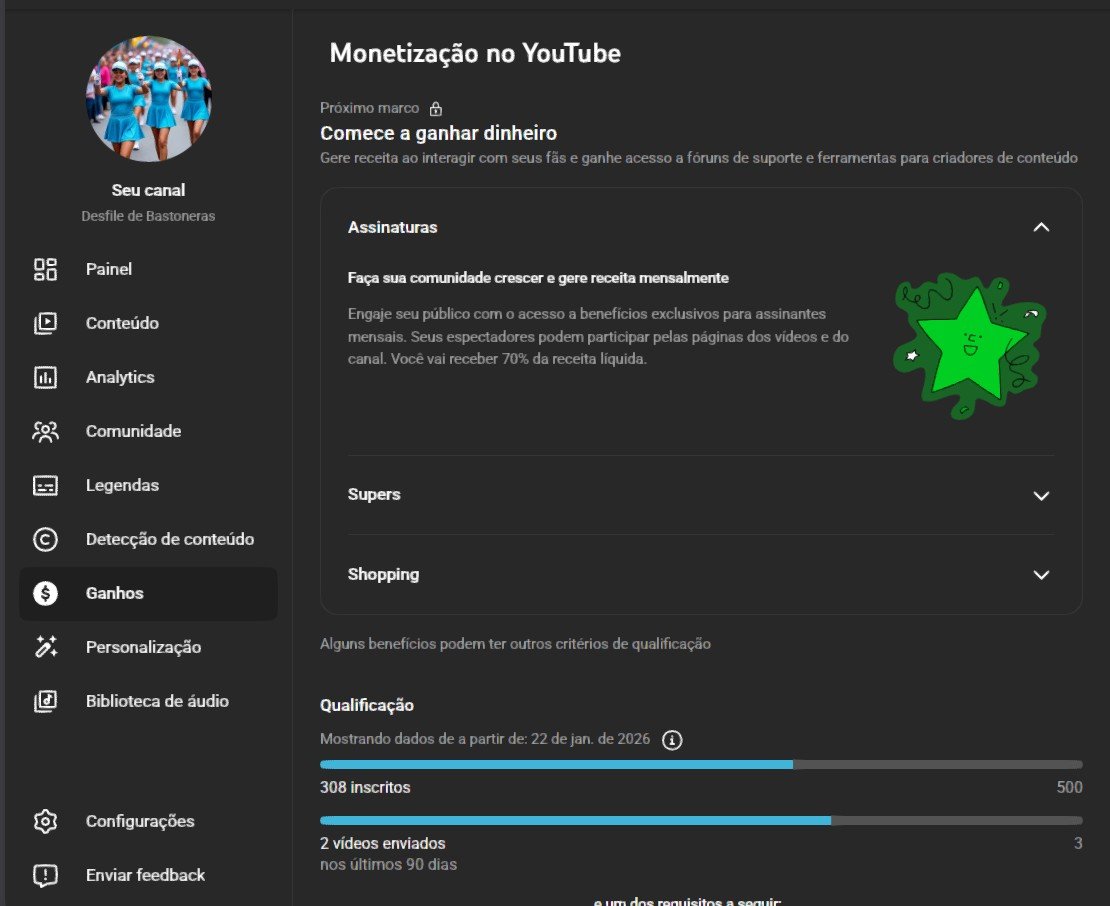Collapse the Assinaturas section chevron
The height and width of the screenshot is (906, 1110).
pos(1041,227)
